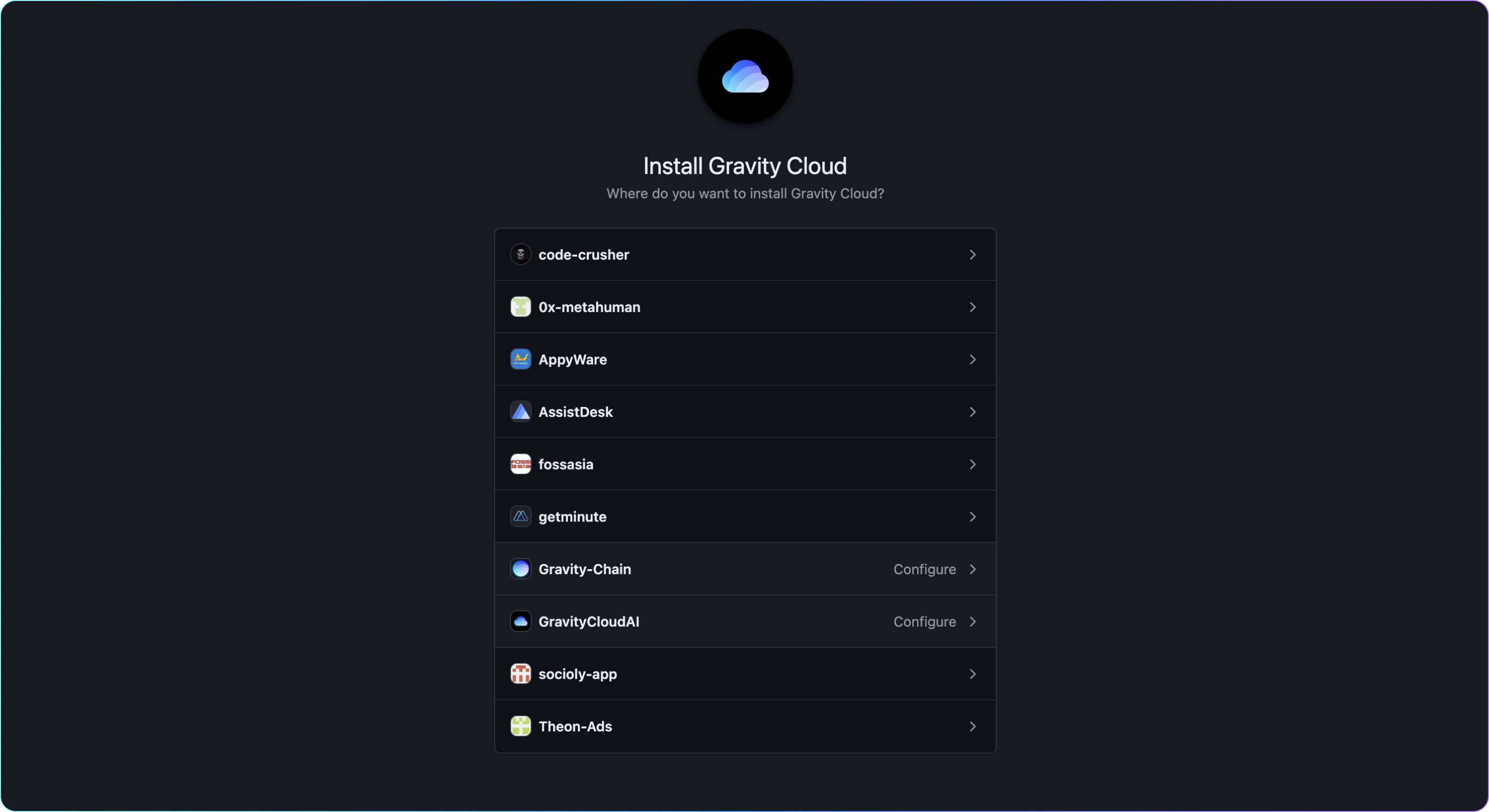Screen dimensions: 1489x812
Task: Click the AppyWare organization icon
Action: coord(520,359)
